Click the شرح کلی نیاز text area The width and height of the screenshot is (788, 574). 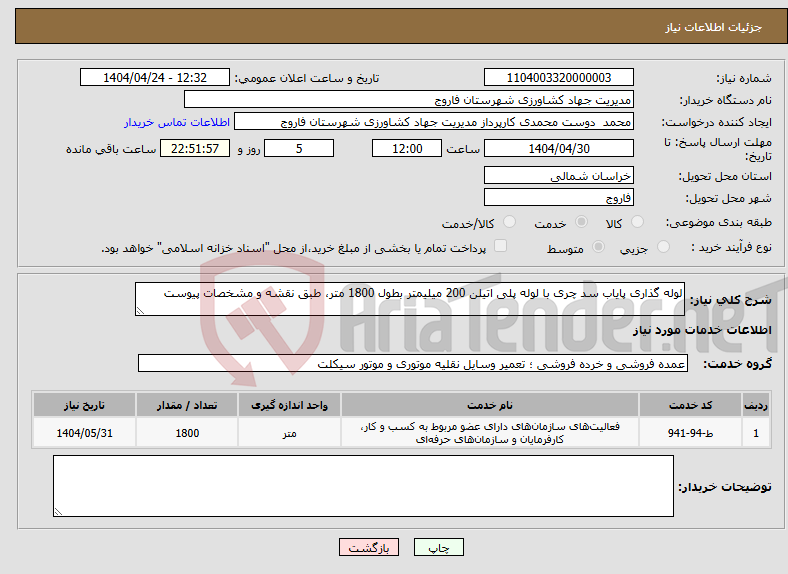pyautogui.click(x=410, y=299)
